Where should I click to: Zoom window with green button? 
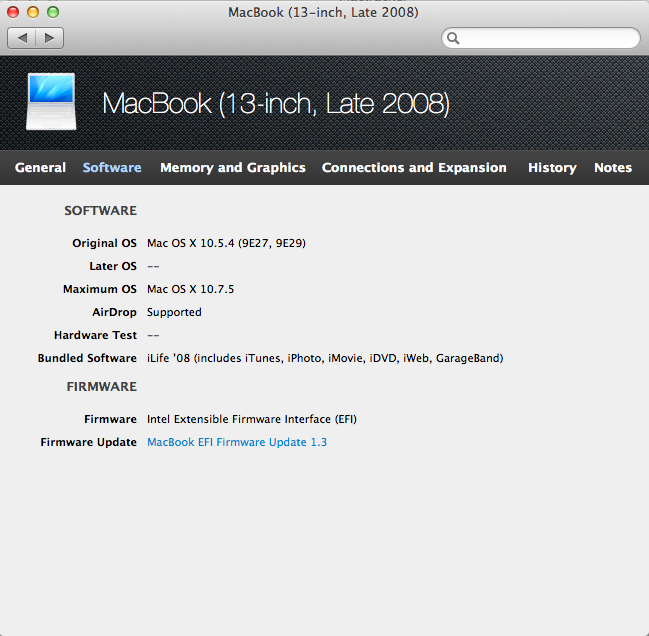53,12
